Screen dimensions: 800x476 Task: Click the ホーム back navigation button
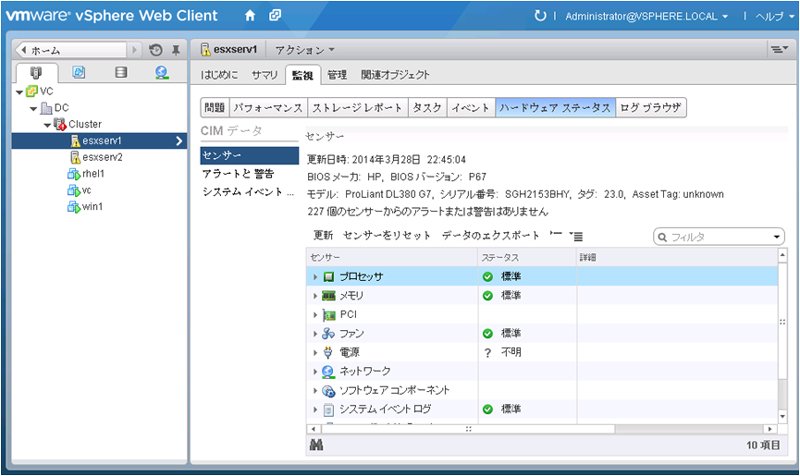(71, 50)
